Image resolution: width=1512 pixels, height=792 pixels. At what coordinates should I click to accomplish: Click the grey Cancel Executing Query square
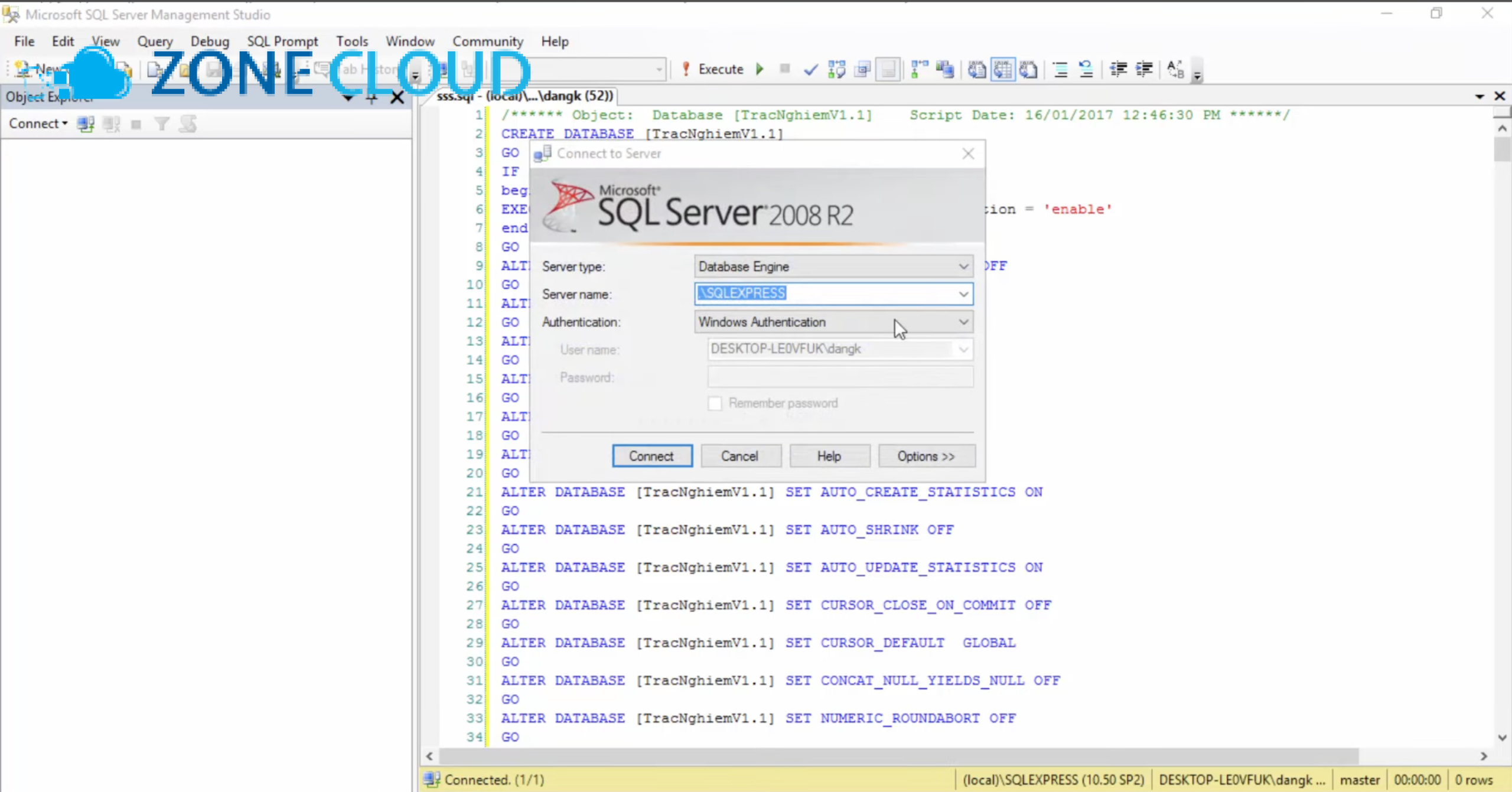point(785,69)
